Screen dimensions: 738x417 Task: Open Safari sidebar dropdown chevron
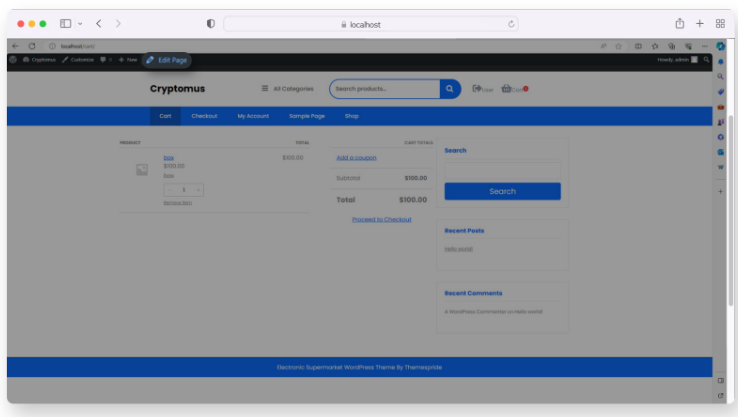pyautogui.click(x=79, y=23)
